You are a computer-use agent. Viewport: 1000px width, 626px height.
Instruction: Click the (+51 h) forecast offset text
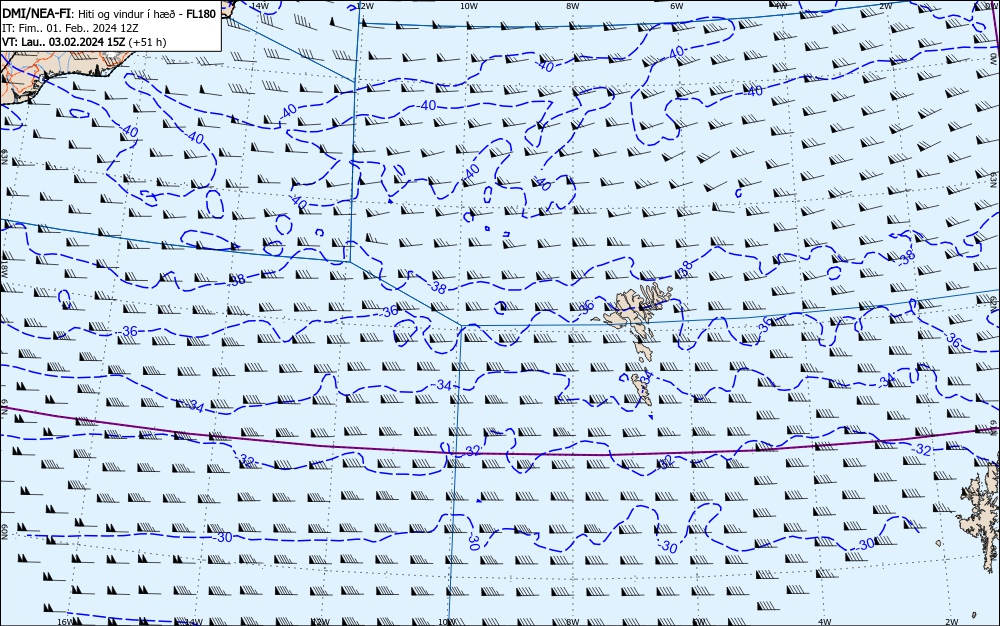pyautogui.click(x=147, y=42)
